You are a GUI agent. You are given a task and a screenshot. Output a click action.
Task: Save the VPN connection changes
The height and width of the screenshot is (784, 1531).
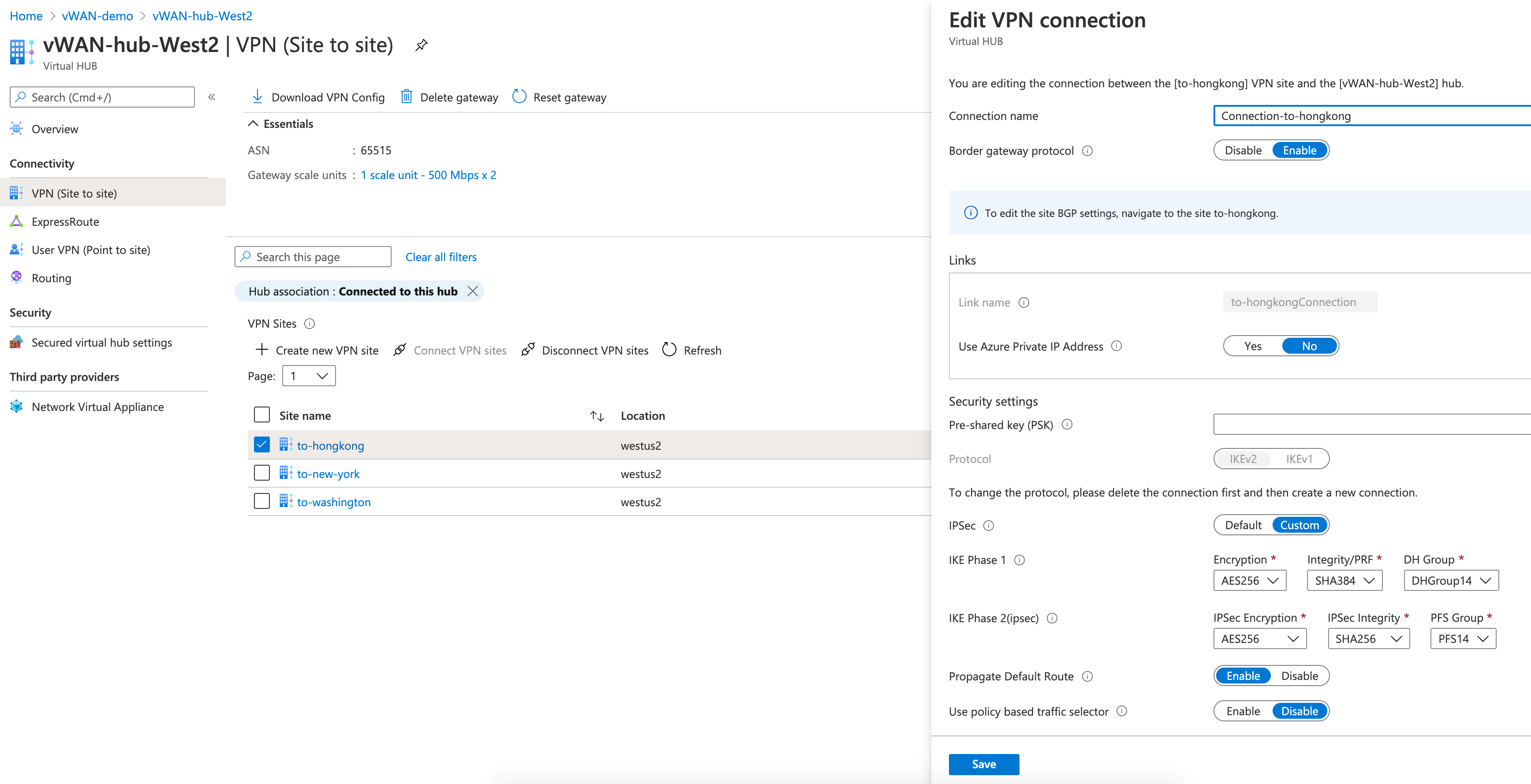[984, 765]
